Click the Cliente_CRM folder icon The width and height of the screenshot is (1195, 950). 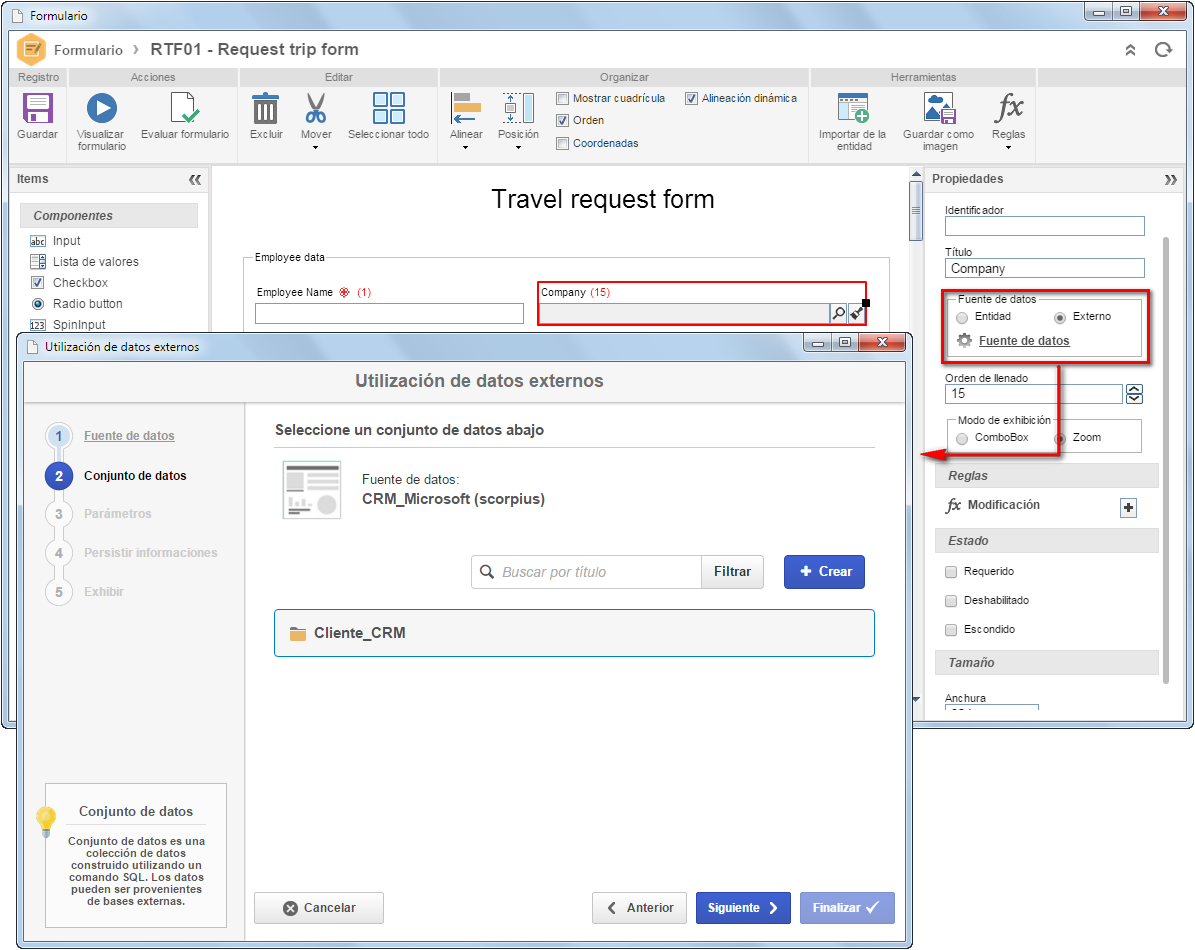298,634
